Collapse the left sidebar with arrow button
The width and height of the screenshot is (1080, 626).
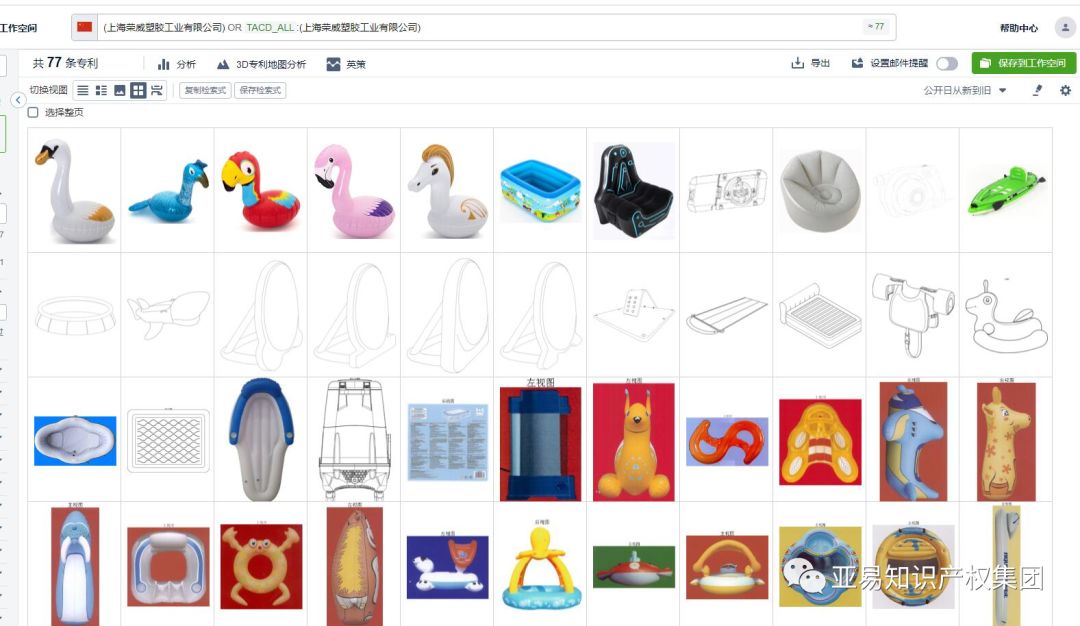point(19,100)
